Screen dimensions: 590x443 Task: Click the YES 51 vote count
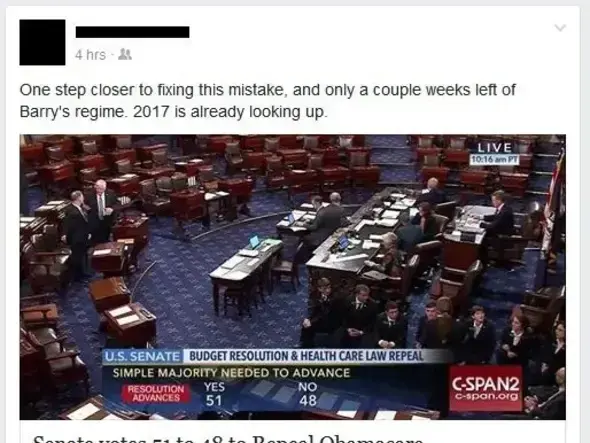pyautogui.click(x=214, y=394)
